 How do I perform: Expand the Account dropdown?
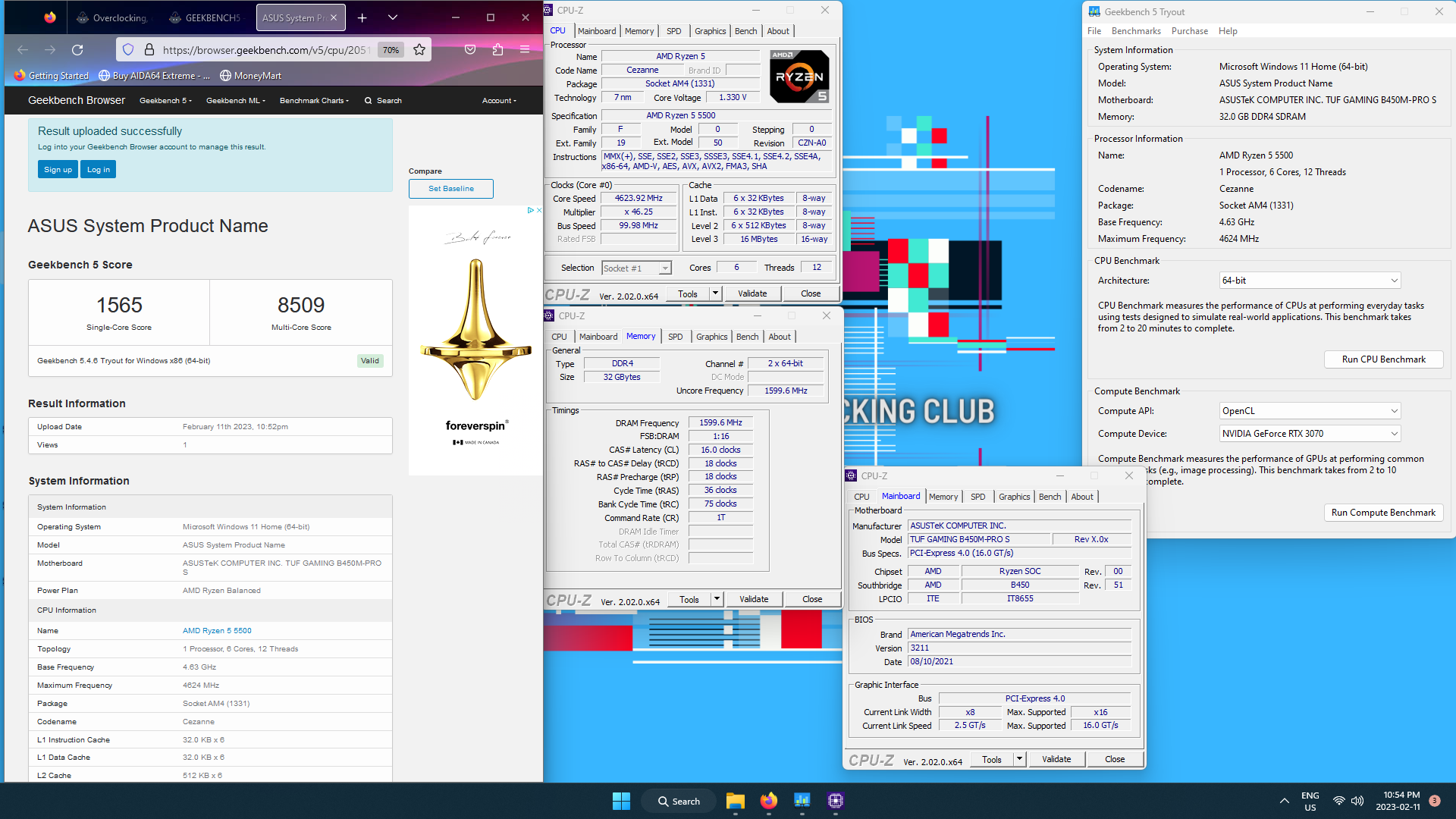499,100
